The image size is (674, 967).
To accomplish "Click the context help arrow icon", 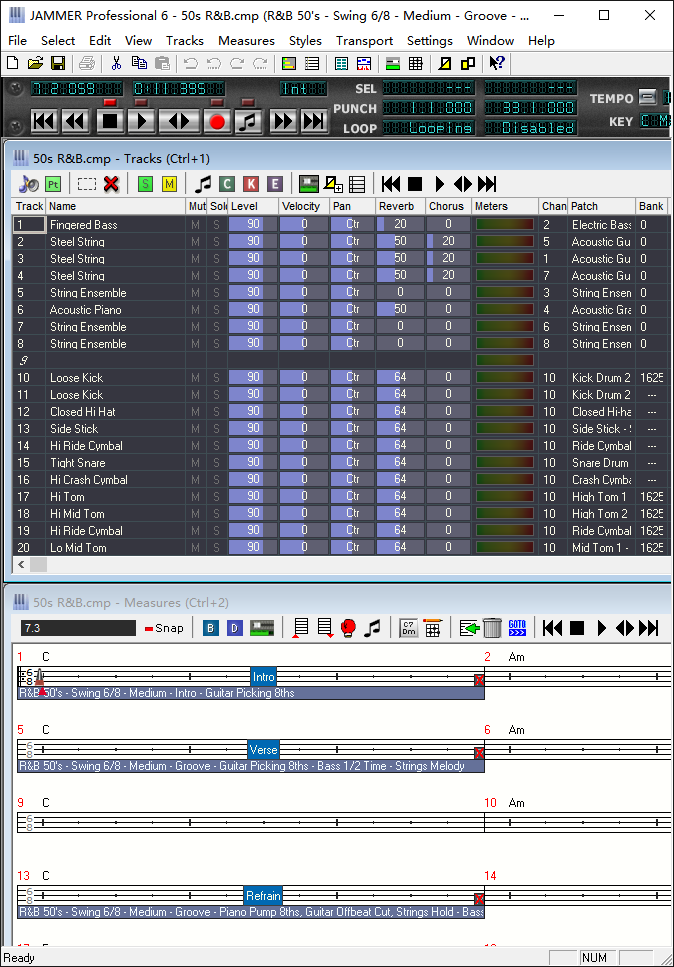I will tap(498, 63).
